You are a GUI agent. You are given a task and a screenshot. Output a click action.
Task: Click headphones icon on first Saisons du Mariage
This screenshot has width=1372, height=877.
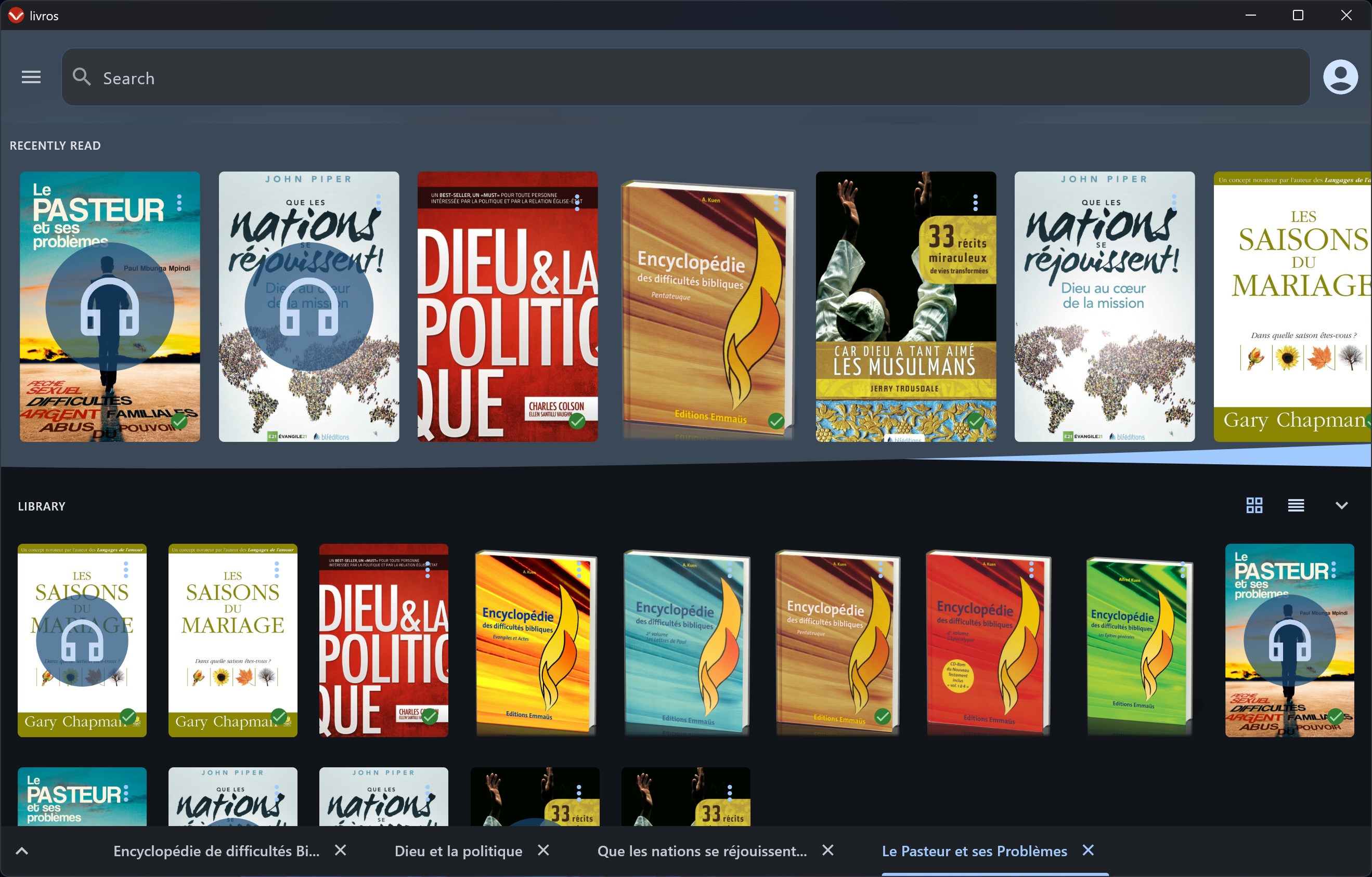(82, 640)
